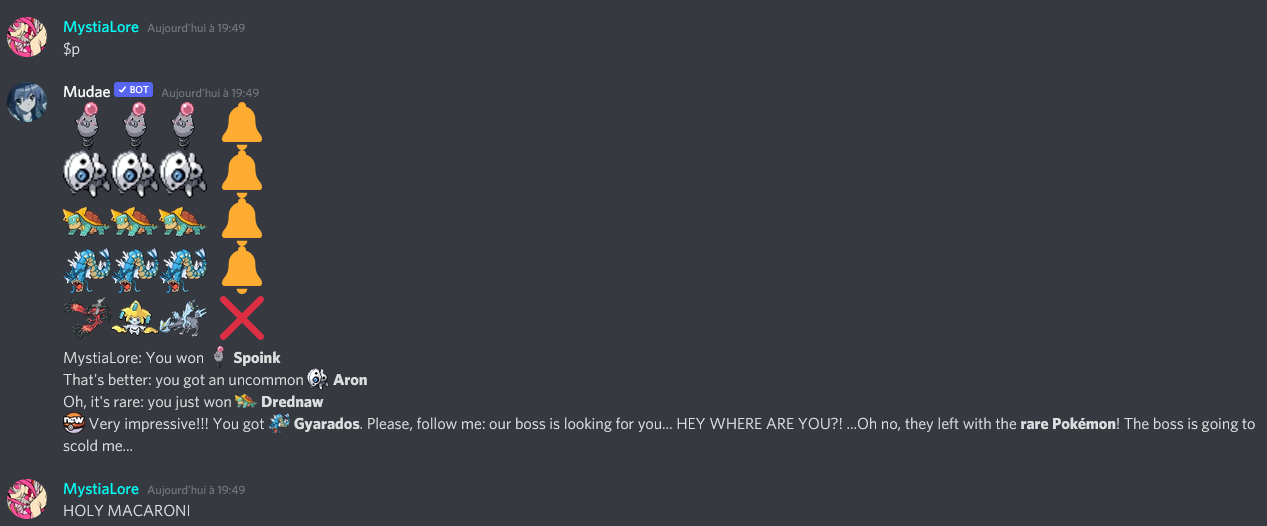Click the timestamp next to Mudae BOT tag
Image resolution: width=1267 pixels, height=526 pixels.
click(210, 92)
